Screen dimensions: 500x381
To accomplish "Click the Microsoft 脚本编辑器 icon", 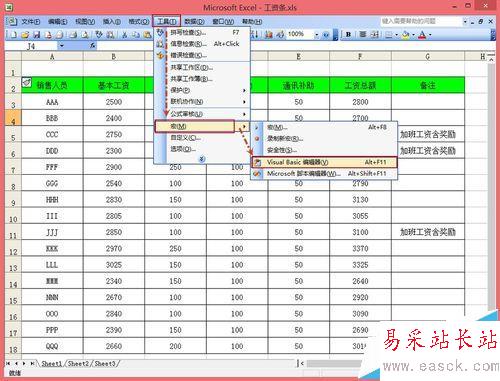I will pos(257,174).
